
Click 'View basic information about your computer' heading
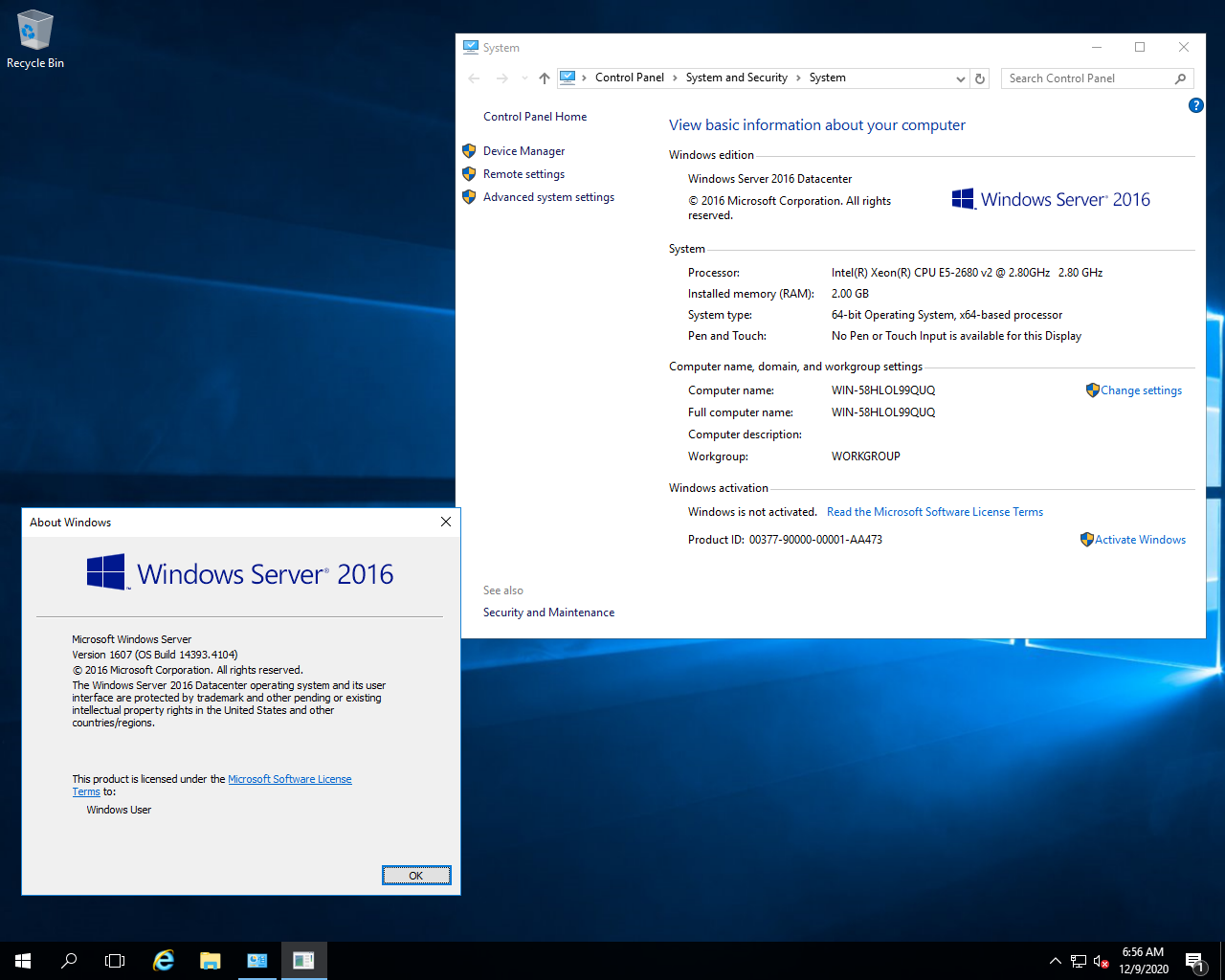(817, 125)
